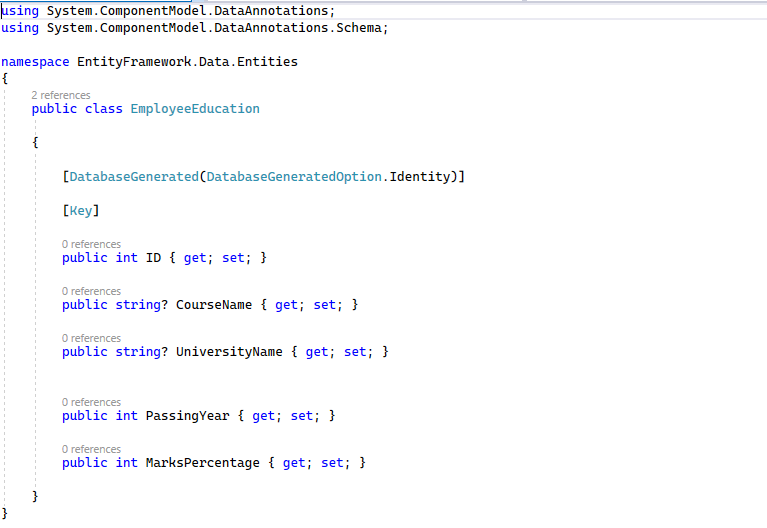This screenshot has width=767, height=528.
Task: Click the closing brace of the namespace
Action: tap(5, 513)
